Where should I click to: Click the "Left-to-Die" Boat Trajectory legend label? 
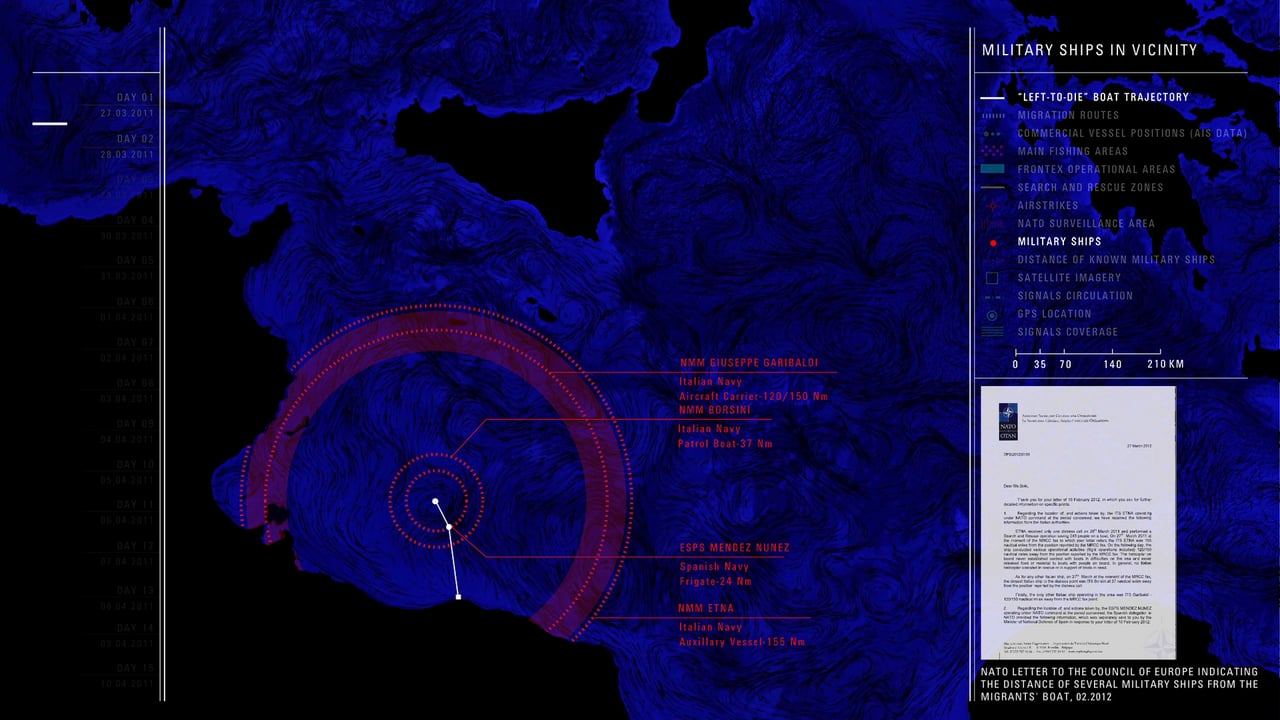pos(1103,98)
